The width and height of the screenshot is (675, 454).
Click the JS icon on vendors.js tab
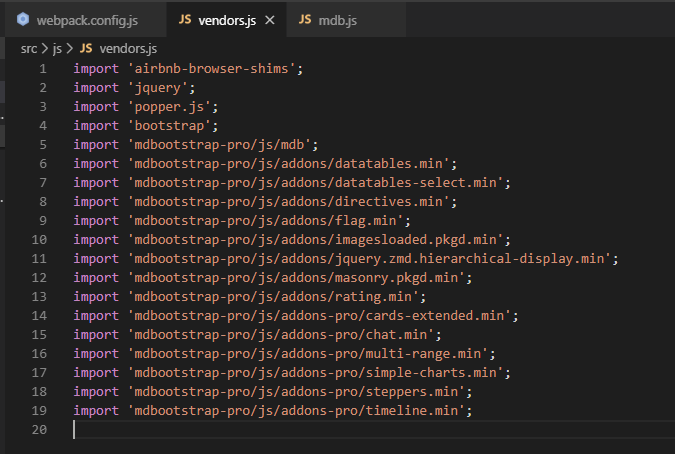(185, 19)
